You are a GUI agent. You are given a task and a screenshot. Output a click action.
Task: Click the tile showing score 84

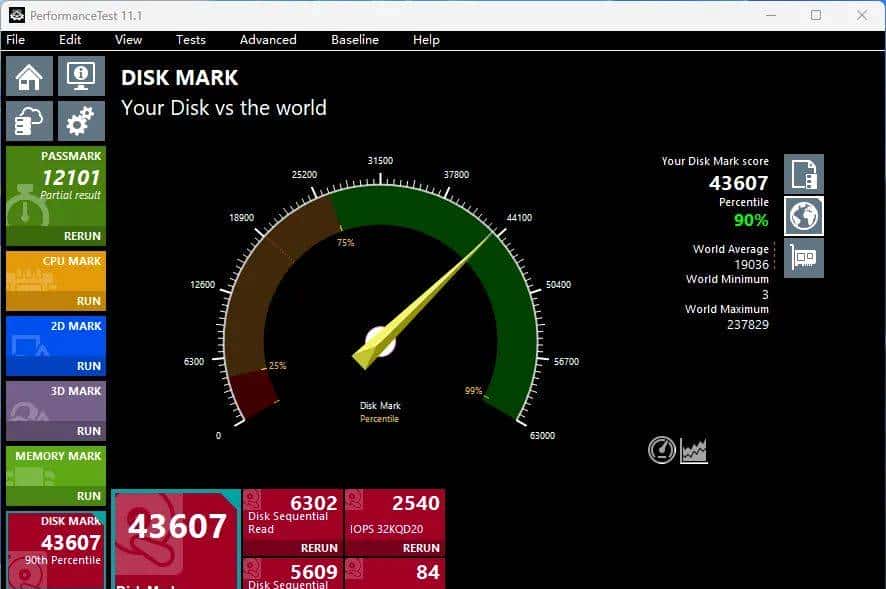(x=395, y=574)
